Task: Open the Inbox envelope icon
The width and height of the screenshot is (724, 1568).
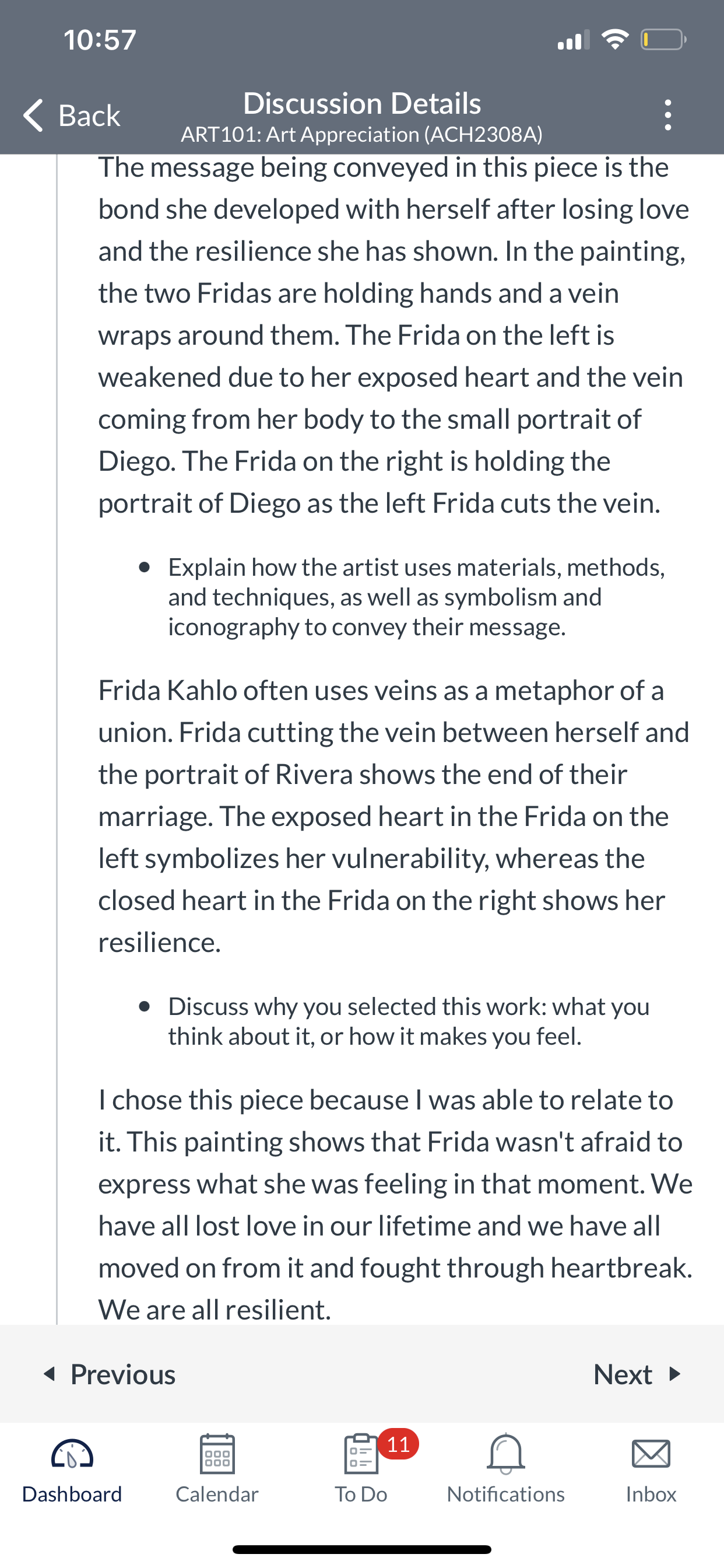Action: 651,1454
